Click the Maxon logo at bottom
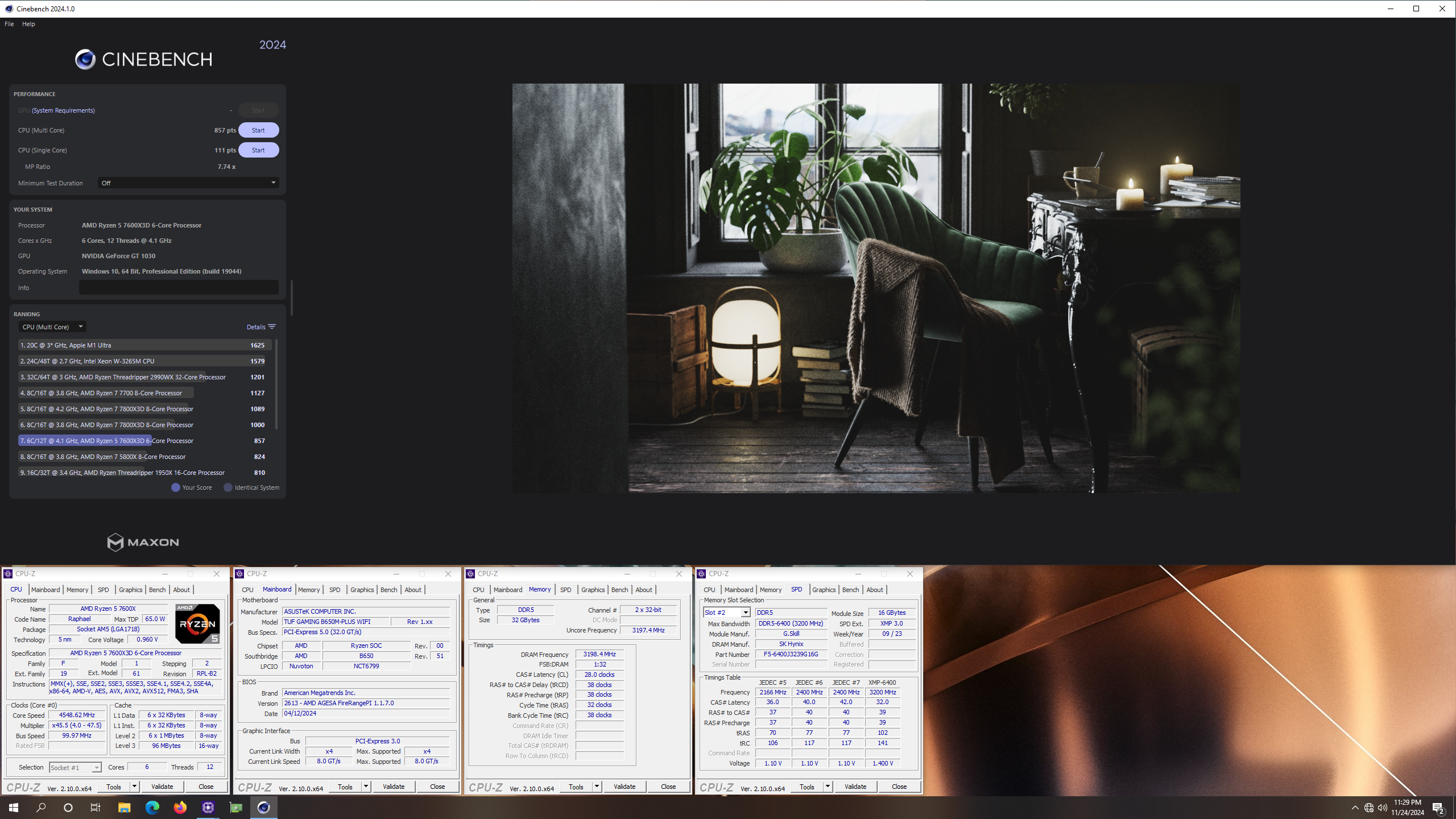Viewport: 1456px width, 819px height. (143, 542)
